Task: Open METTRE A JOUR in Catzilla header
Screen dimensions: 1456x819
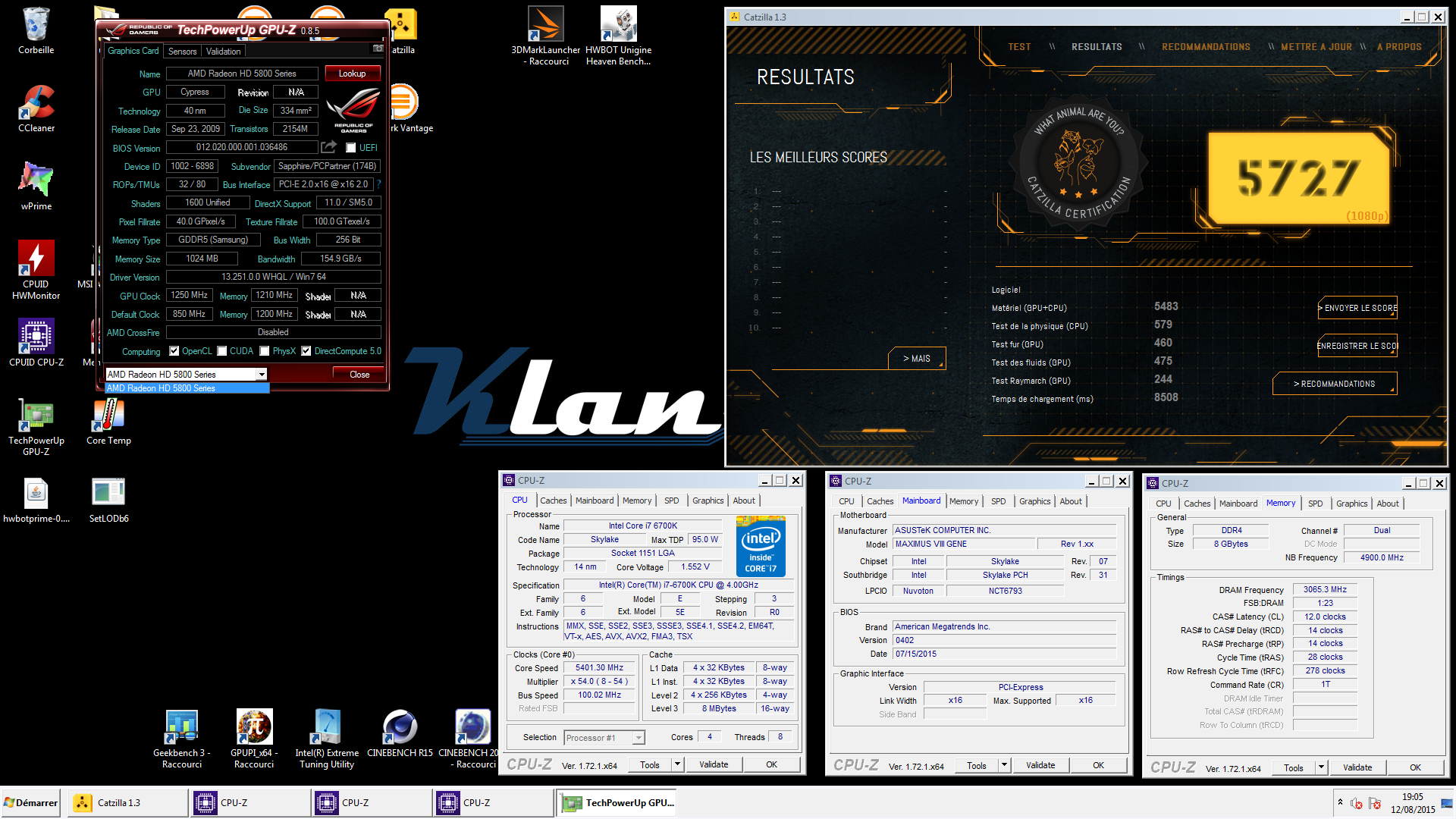Action: [1316, 47]
